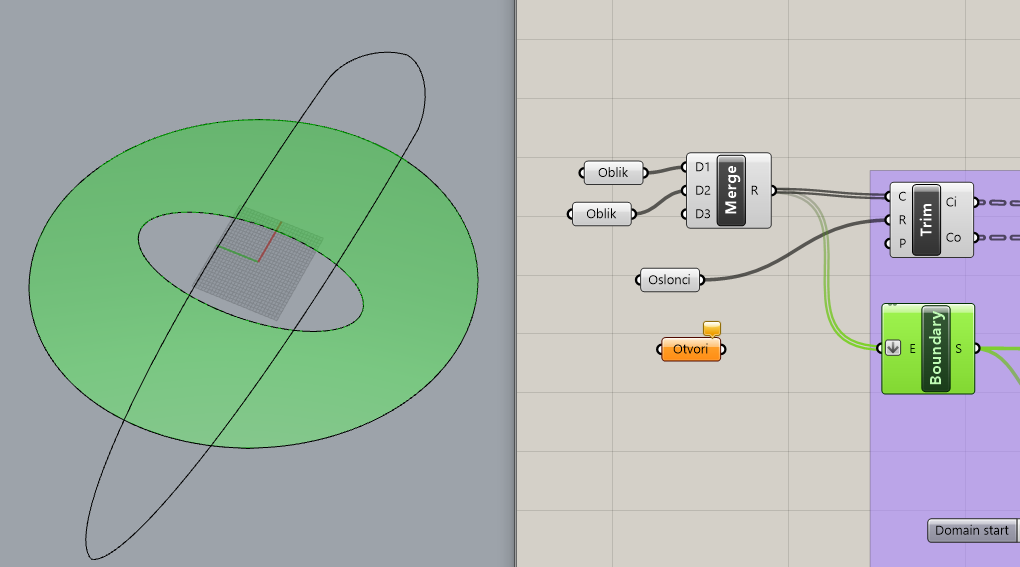The height and width of the screenshot is (567, 1020).
Task: Click the D3 input of Merge
Action: [x=702, y=214]
